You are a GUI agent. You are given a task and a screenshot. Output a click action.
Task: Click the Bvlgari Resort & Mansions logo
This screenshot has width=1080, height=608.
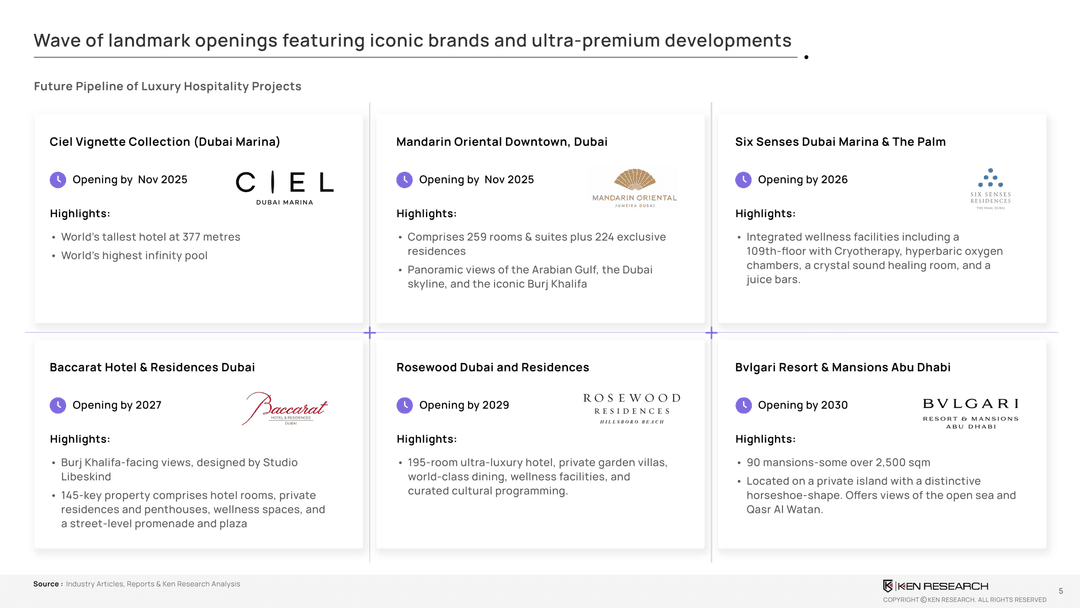pos(970,413)
